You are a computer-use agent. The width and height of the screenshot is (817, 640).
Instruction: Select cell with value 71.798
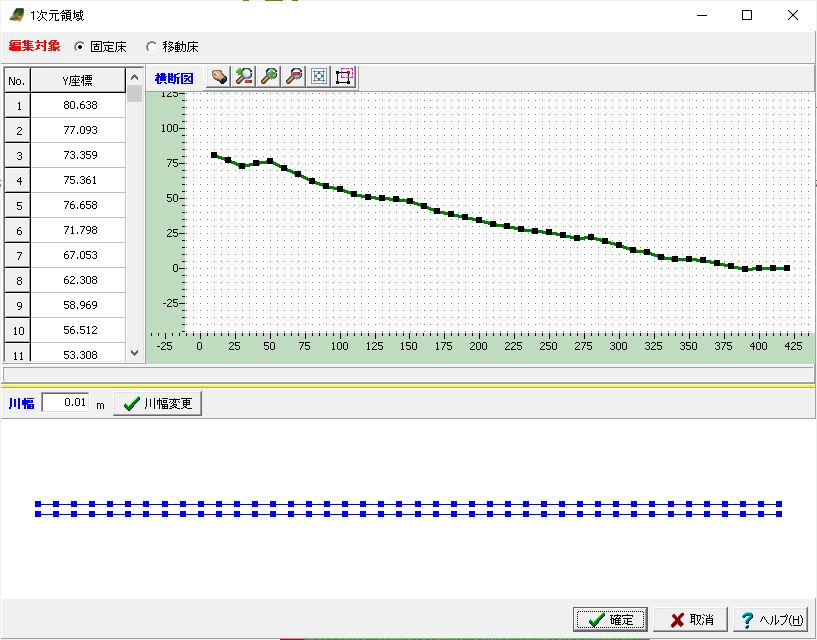point(78,230)
